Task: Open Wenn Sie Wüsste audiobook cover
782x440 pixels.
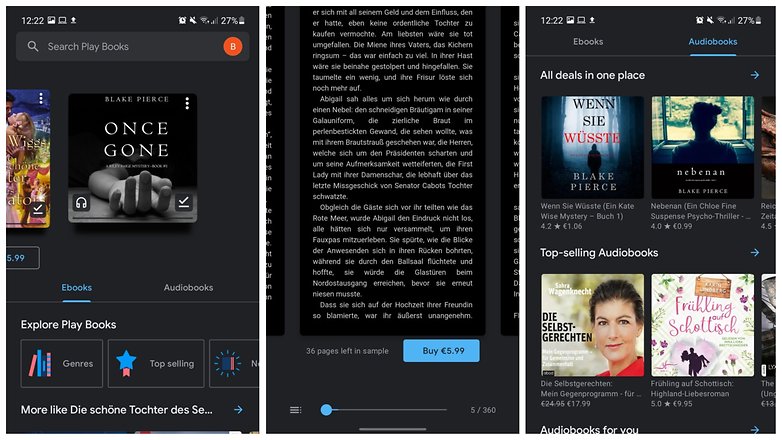Action: 592,148
